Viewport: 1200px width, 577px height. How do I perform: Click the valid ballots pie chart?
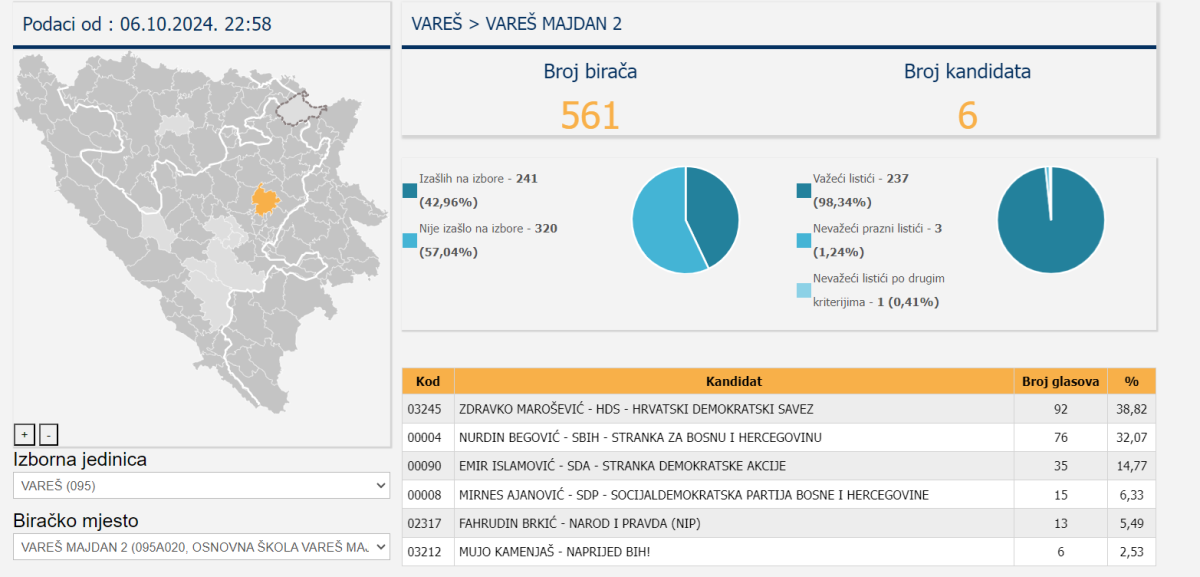1051,220
